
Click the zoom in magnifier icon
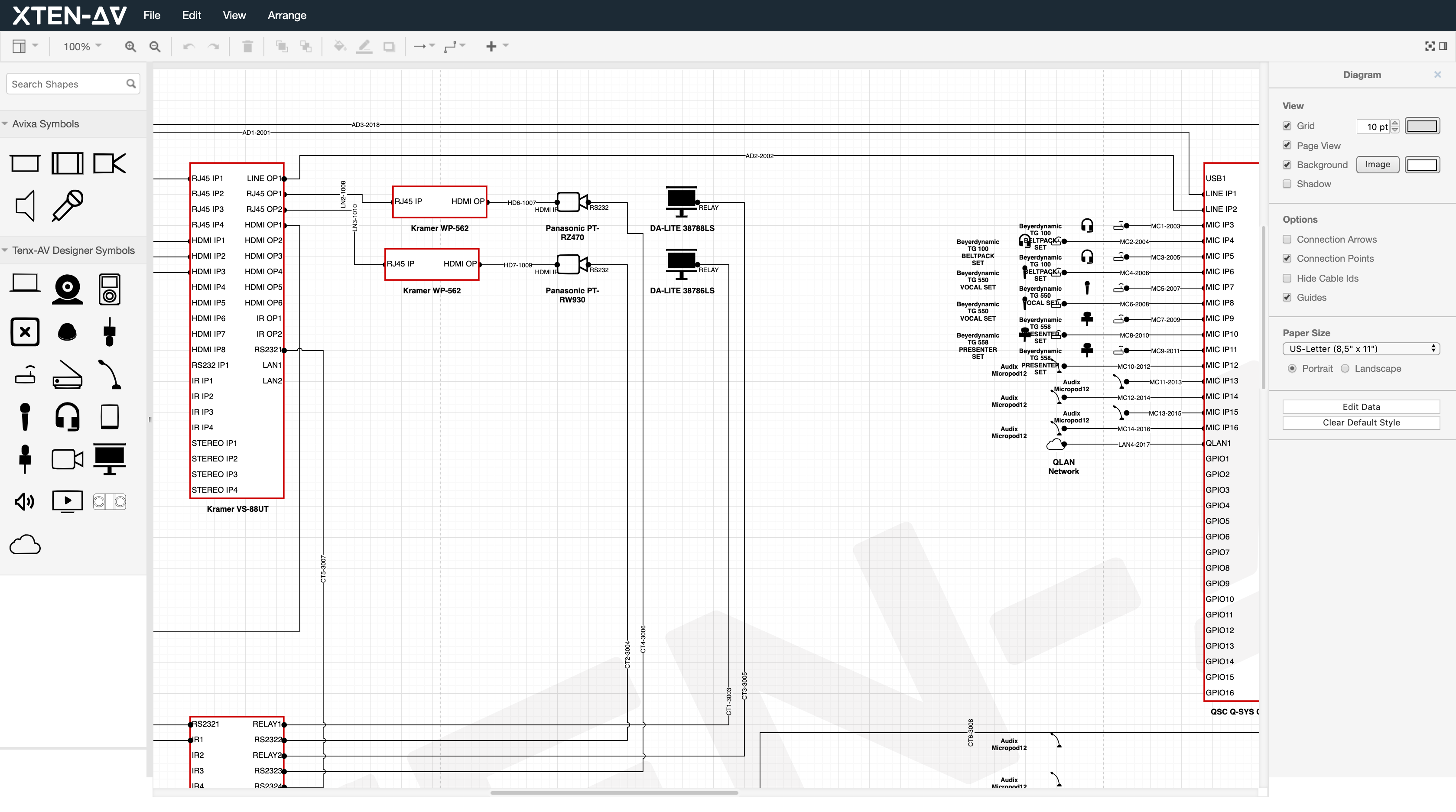[x=130, y=46]
